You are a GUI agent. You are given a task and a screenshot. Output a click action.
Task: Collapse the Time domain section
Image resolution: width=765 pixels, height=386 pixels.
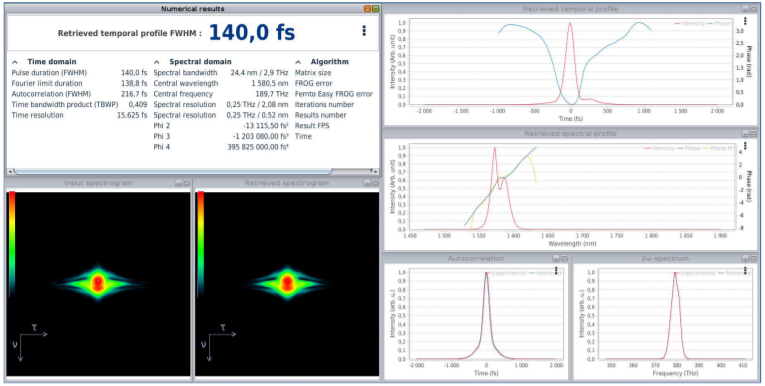[15, 62]
